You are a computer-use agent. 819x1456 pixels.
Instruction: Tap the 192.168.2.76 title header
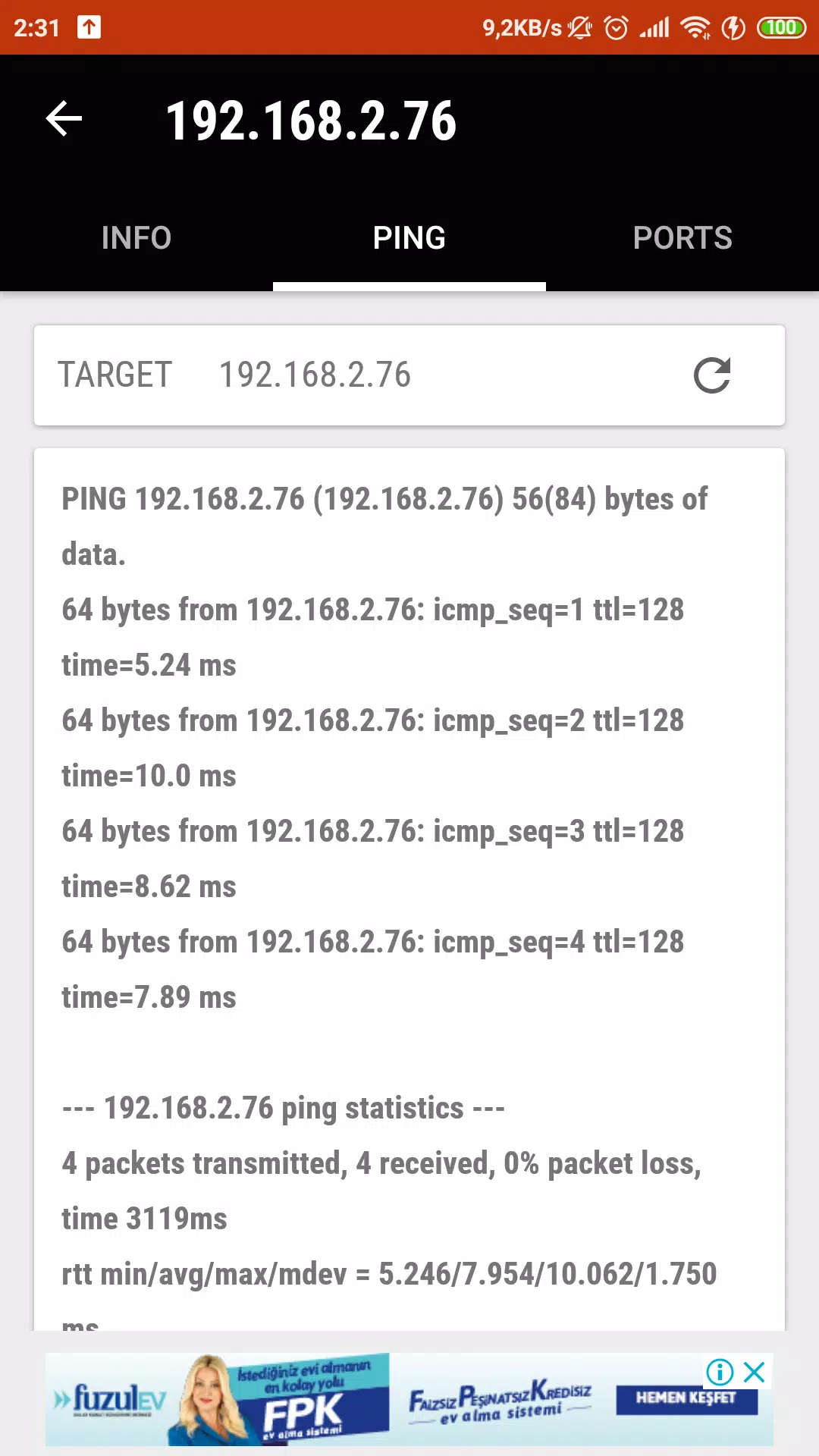pyautogui.click(x=311, y=121)
